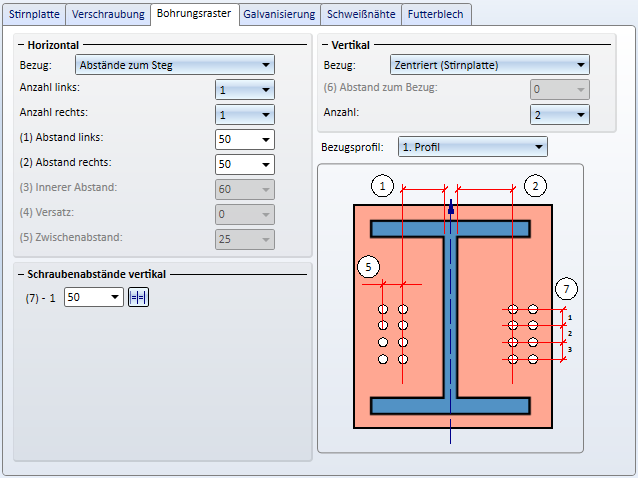
Task: Click the 'Bezugsprofil:' label
Action: coord(352,147)
